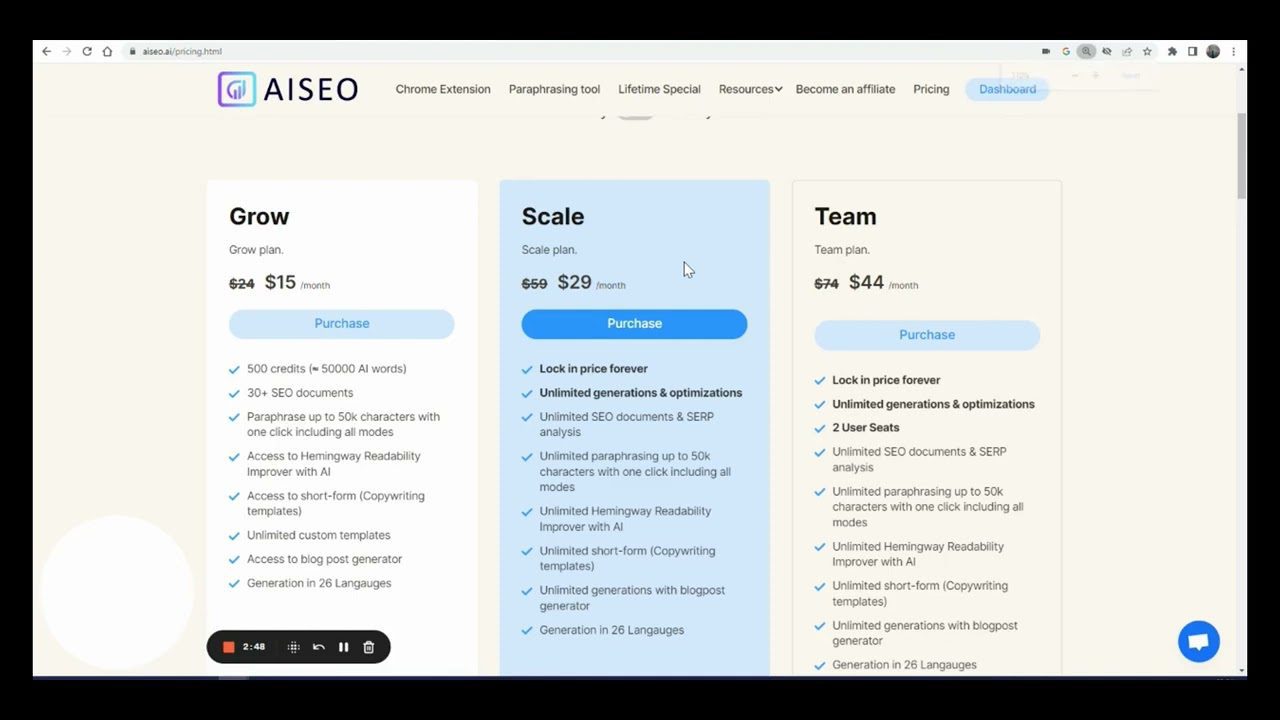Stop the screen recording
Screen dimensions: 1280x720
point(228,647)
